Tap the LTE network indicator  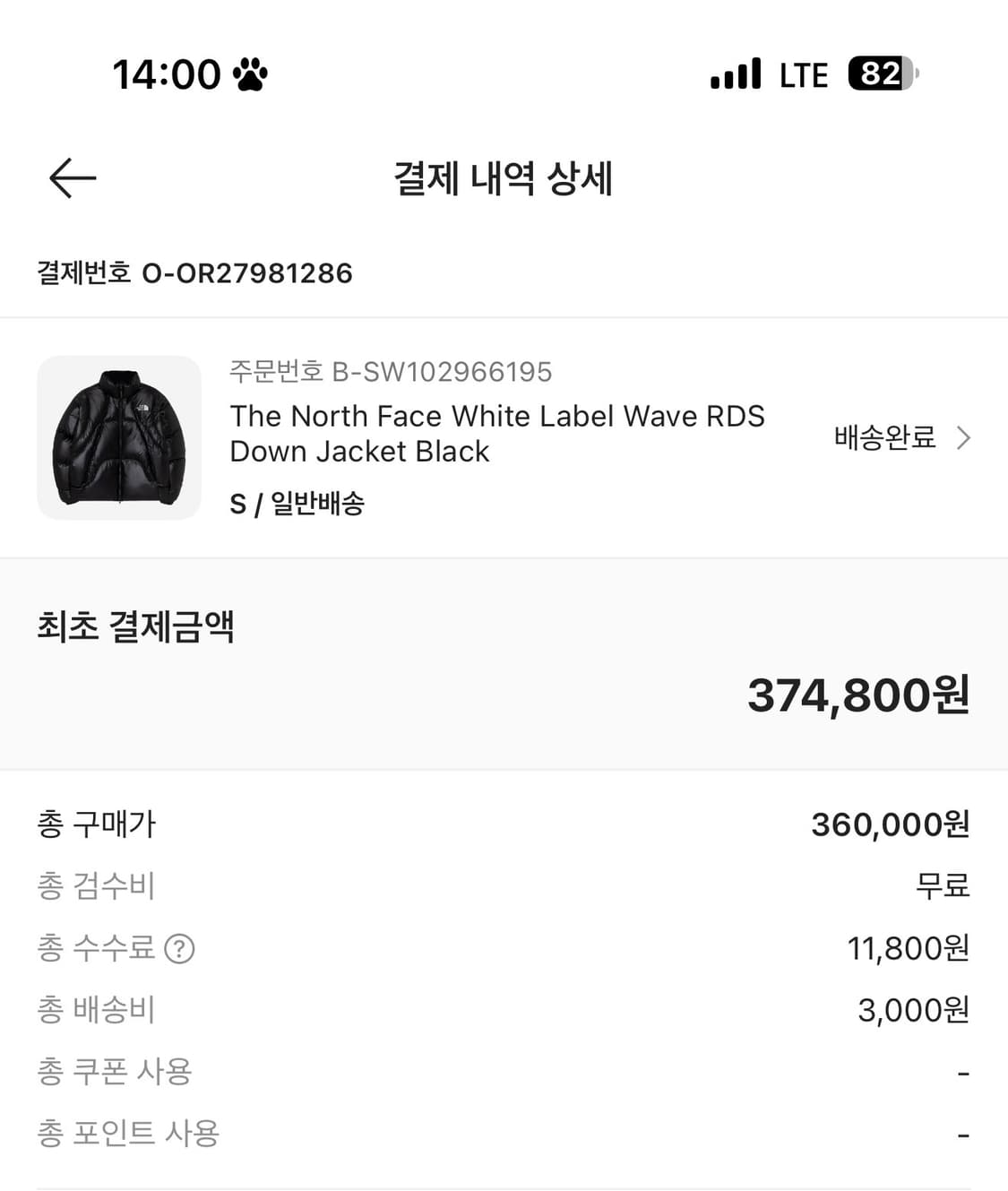804,75
